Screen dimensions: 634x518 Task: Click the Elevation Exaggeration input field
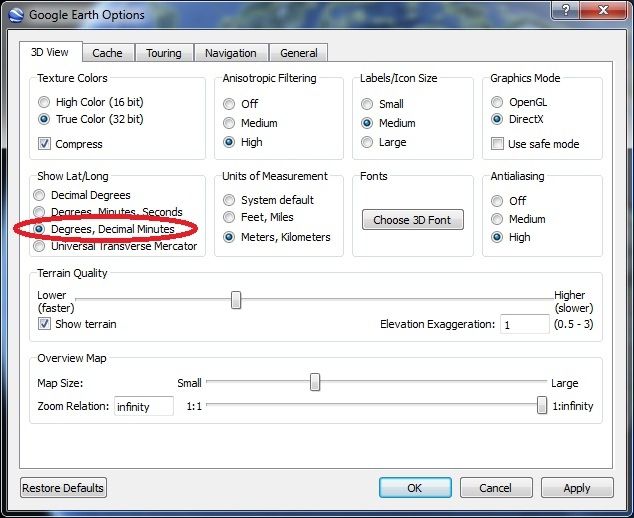click(x=524, y=324)
